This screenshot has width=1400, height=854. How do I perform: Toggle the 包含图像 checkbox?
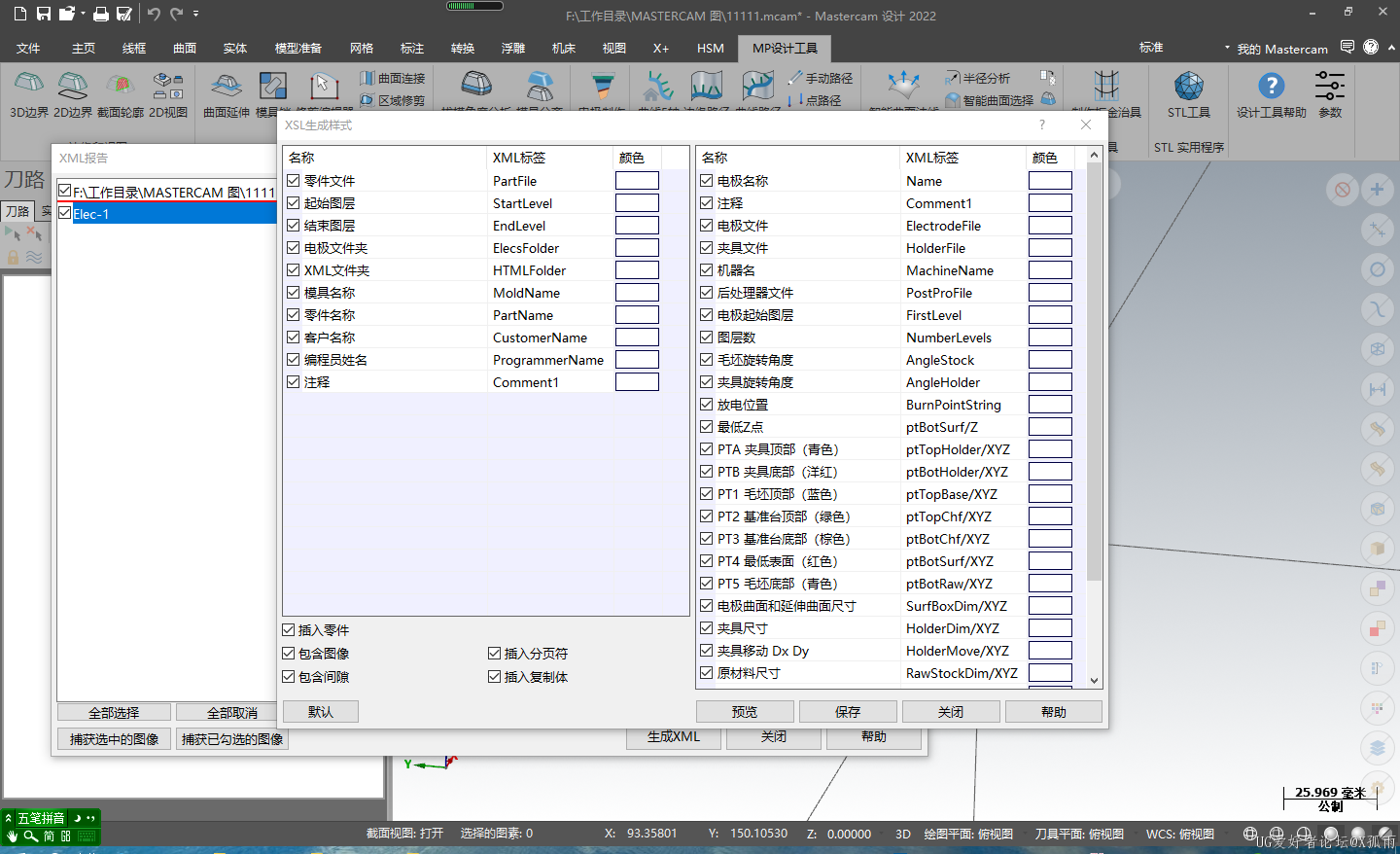click(289, 654)
